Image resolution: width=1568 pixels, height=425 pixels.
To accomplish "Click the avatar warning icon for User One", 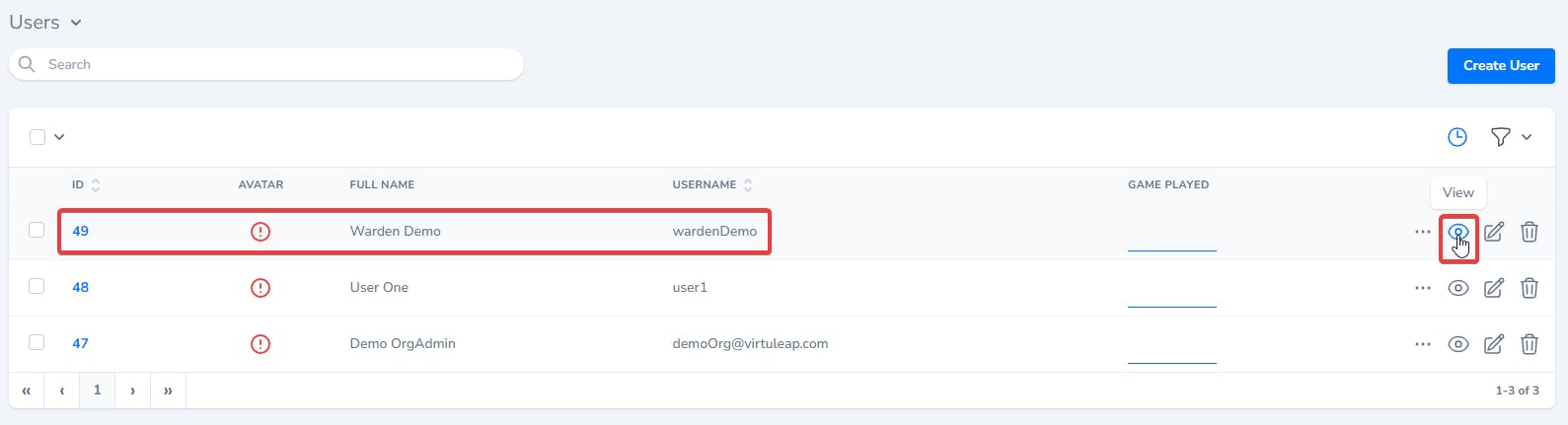I will [260, 288].
